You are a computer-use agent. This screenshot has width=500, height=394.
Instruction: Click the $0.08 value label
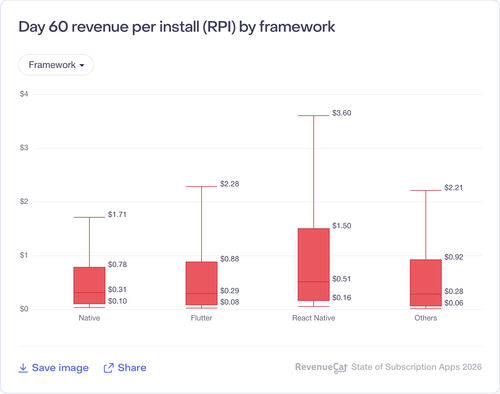[230, 302]
